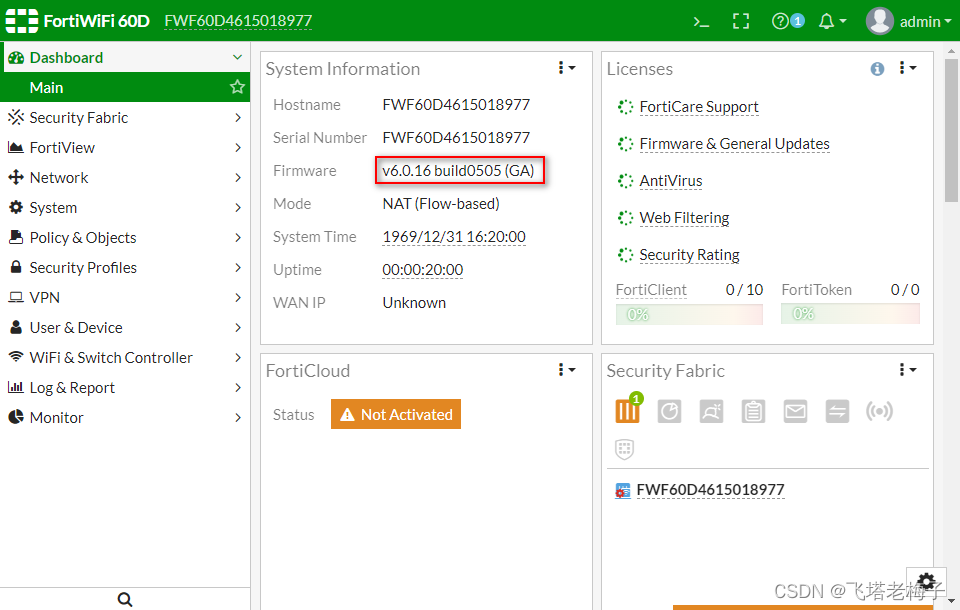Click the Hostname value in System Information
Viewport: 960px width, 610px height.
click(x=456, y=105)
